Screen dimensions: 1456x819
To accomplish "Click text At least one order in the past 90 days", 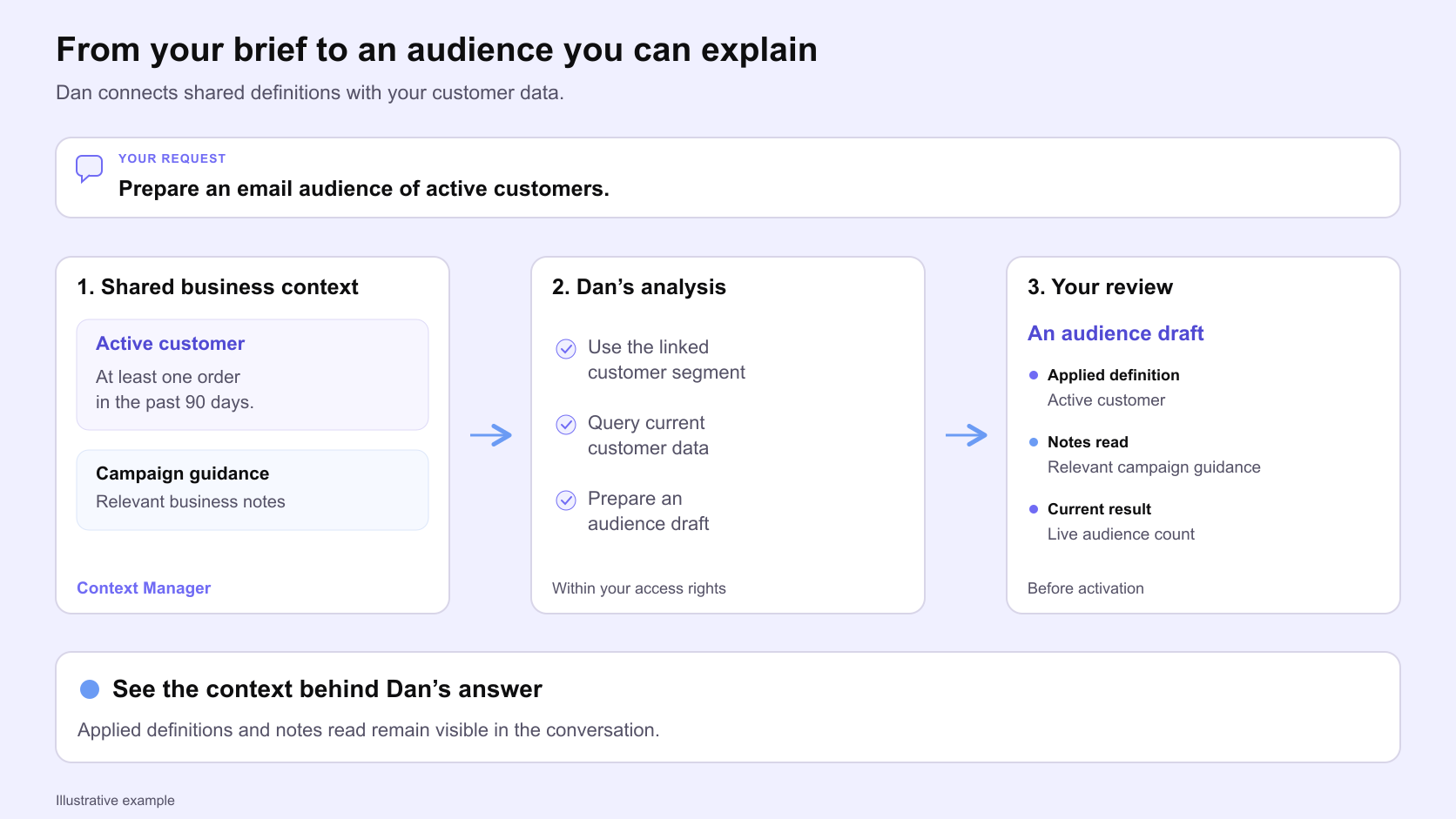I will pyautogui.click(x=175, y=390).
